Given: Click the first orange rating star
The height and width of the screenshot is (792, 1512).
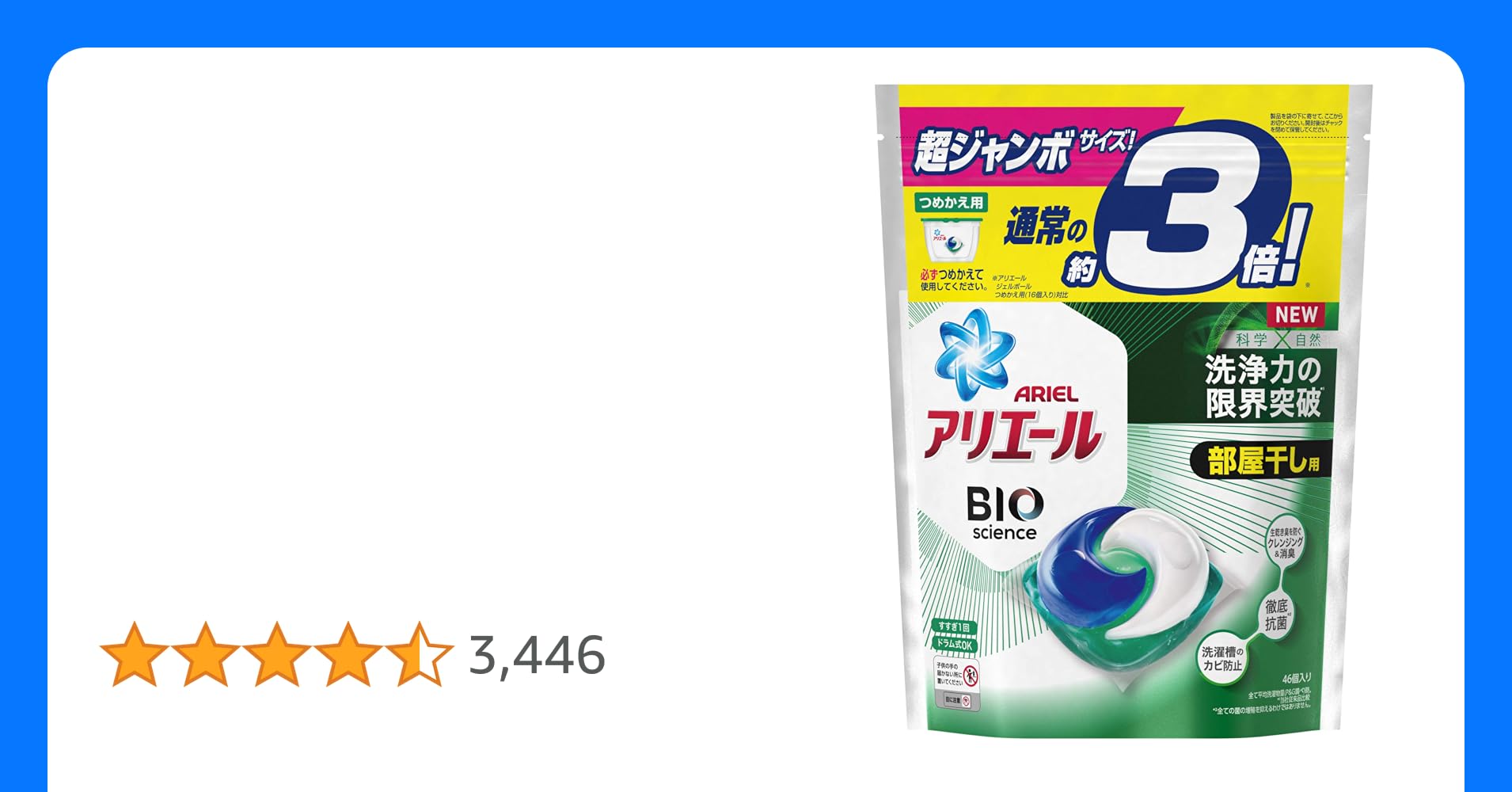Looking at the screenshot, I should click(135, 654).
